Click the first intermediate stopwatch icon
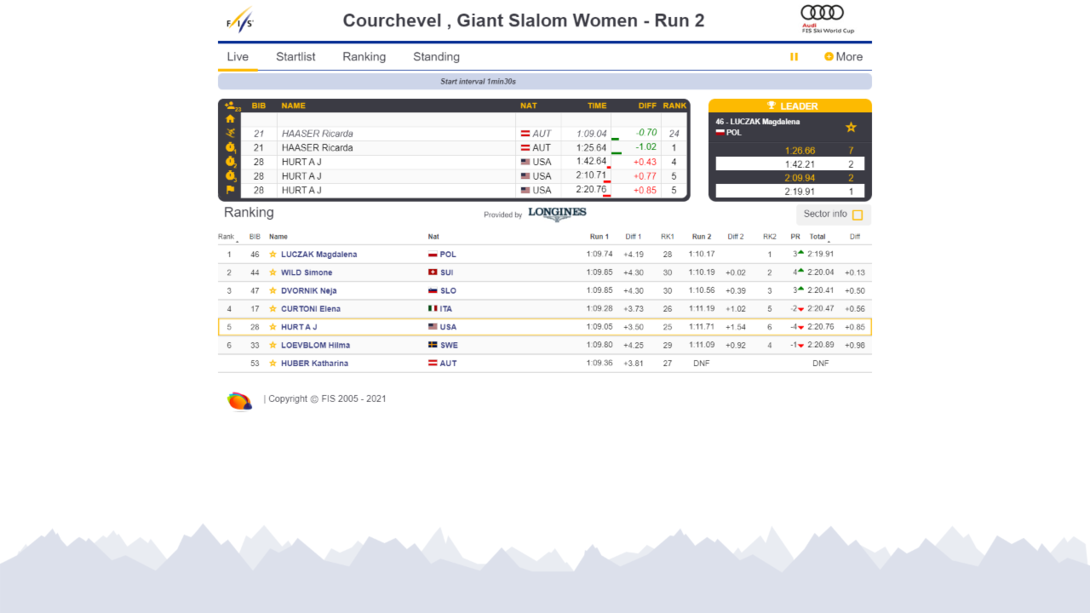The height and width of the screenshot is (613, 1090). coord(230,147)
